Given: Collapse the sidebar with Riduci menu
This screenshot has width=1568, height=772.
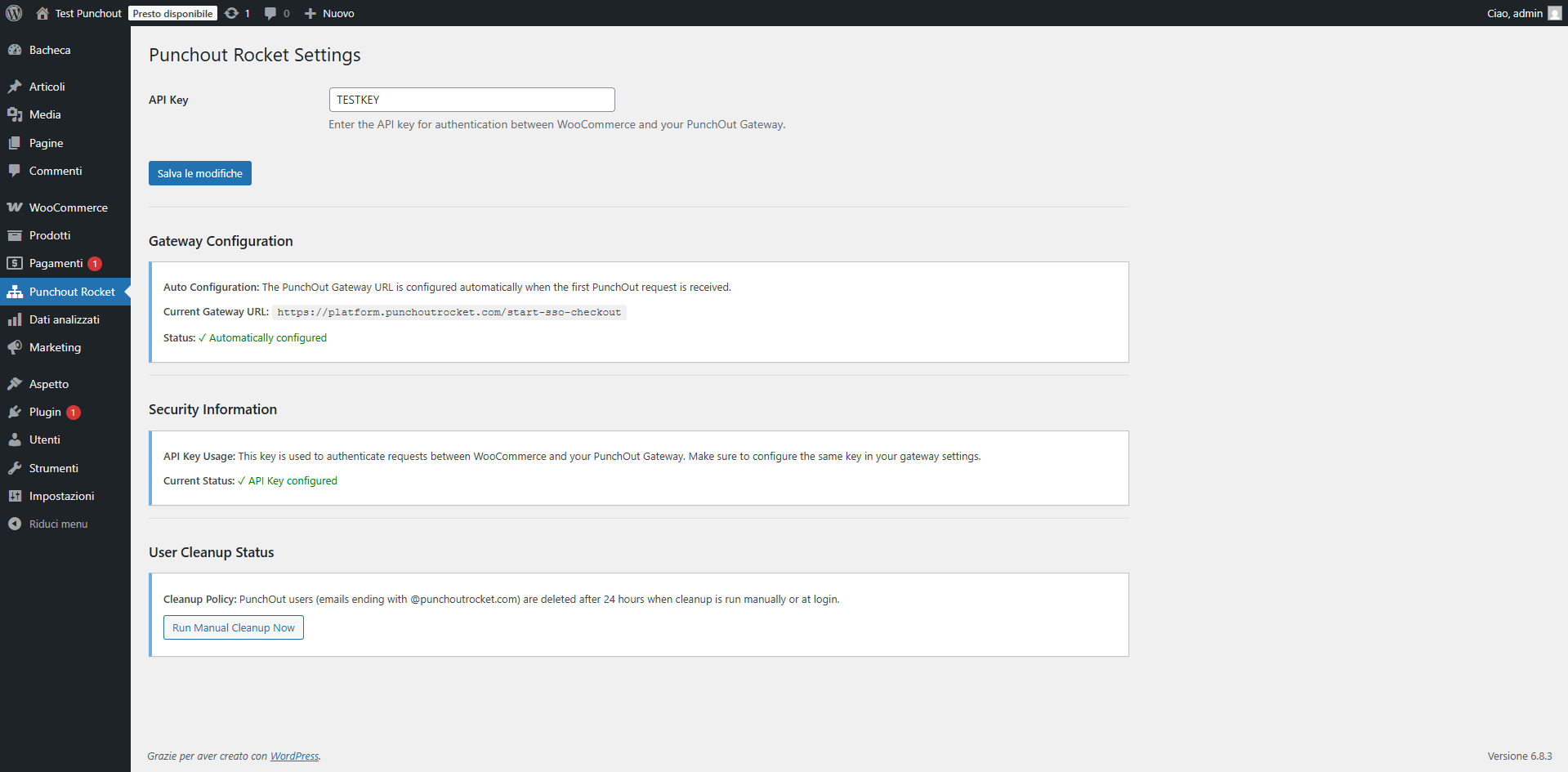Looking at the screenshot, I should [x=16, y=524].
